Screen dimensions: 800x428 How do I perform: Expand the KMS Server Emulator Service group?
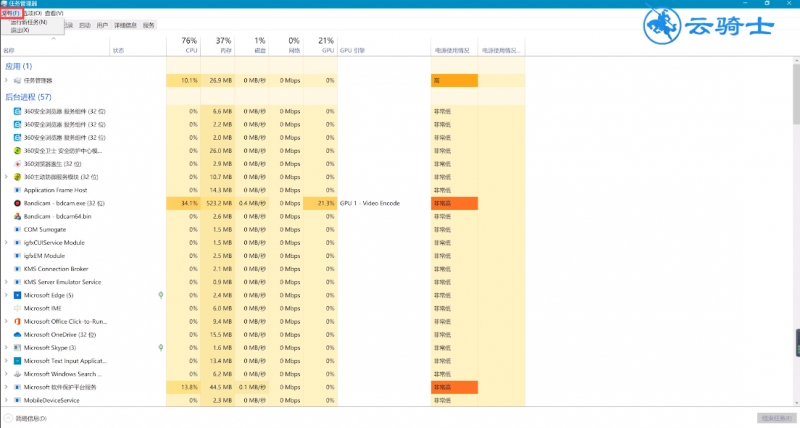(x=6, y=282)
